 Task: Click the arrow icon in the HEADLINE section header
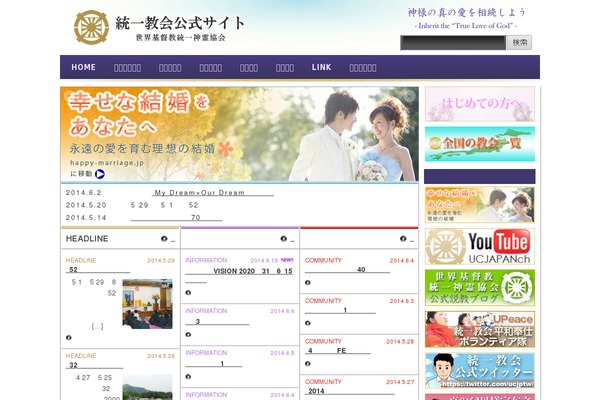[164, 238]
